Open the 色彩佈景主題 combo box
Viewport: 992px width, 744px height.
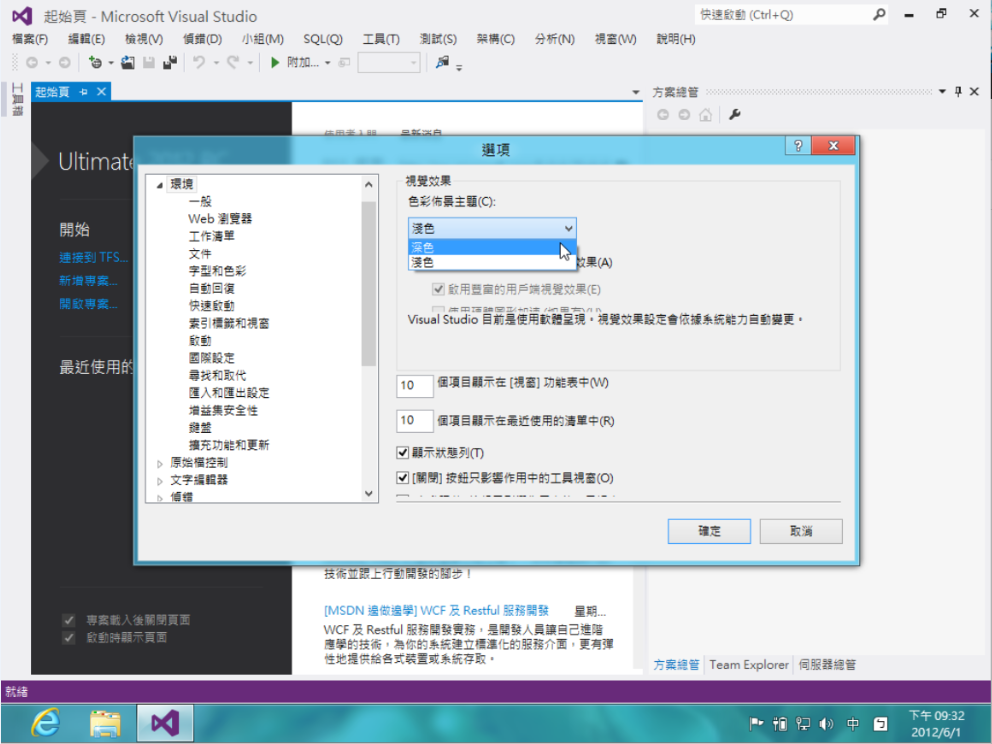coord(492,228)
